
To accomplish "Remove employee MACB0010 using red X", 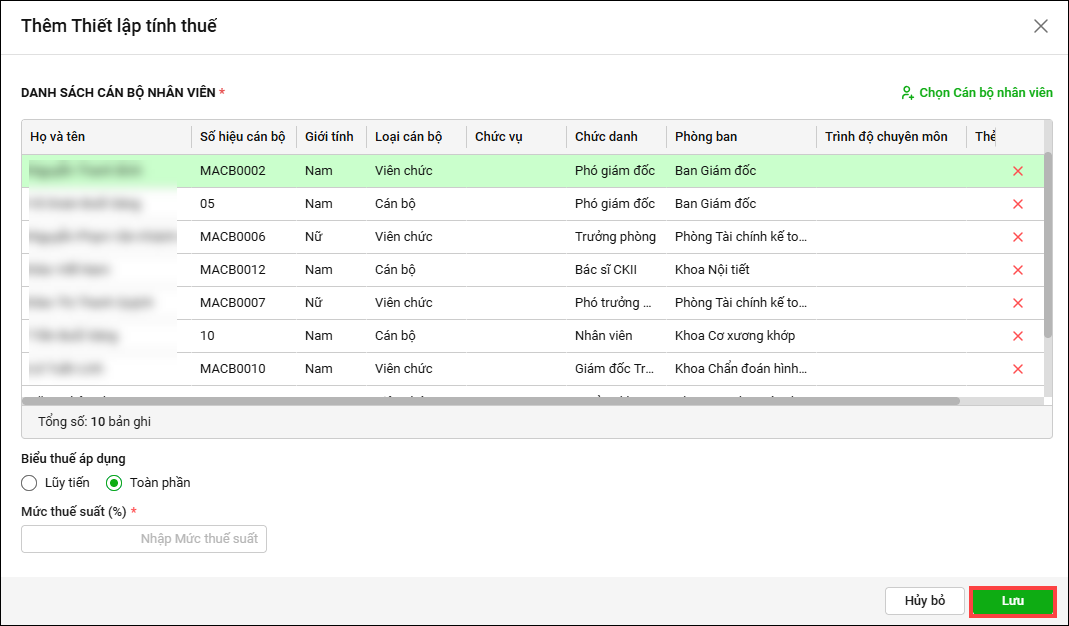I will tap(1018, 369).
